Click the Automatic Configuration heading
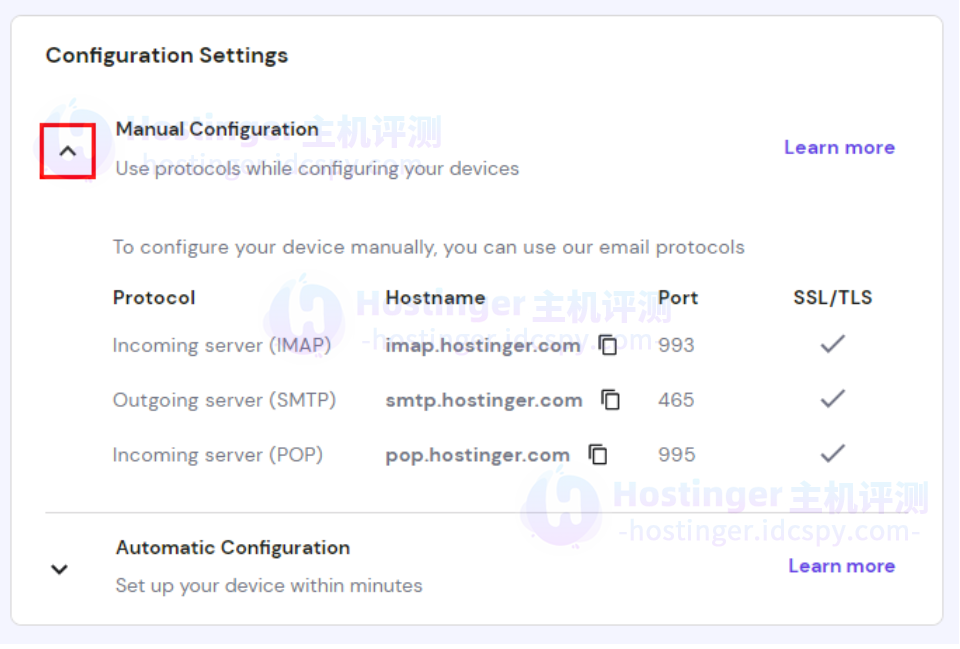The width and height of the screenshot is (960, 649). (x=233, y=548)
